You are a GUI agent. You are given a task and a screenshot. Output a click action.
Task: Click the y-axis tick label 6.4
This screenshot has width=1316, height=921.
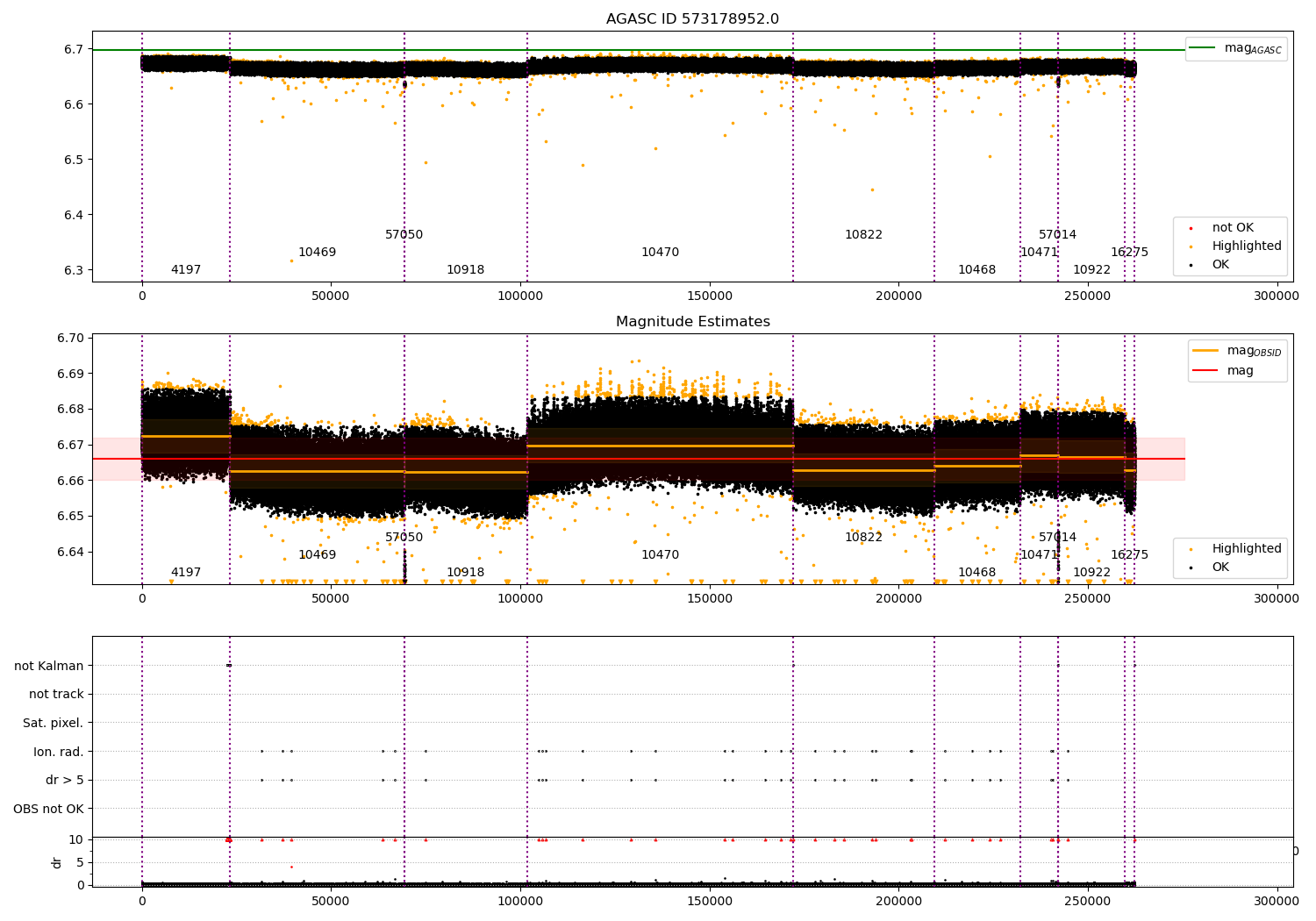click(x=73, y=215)
